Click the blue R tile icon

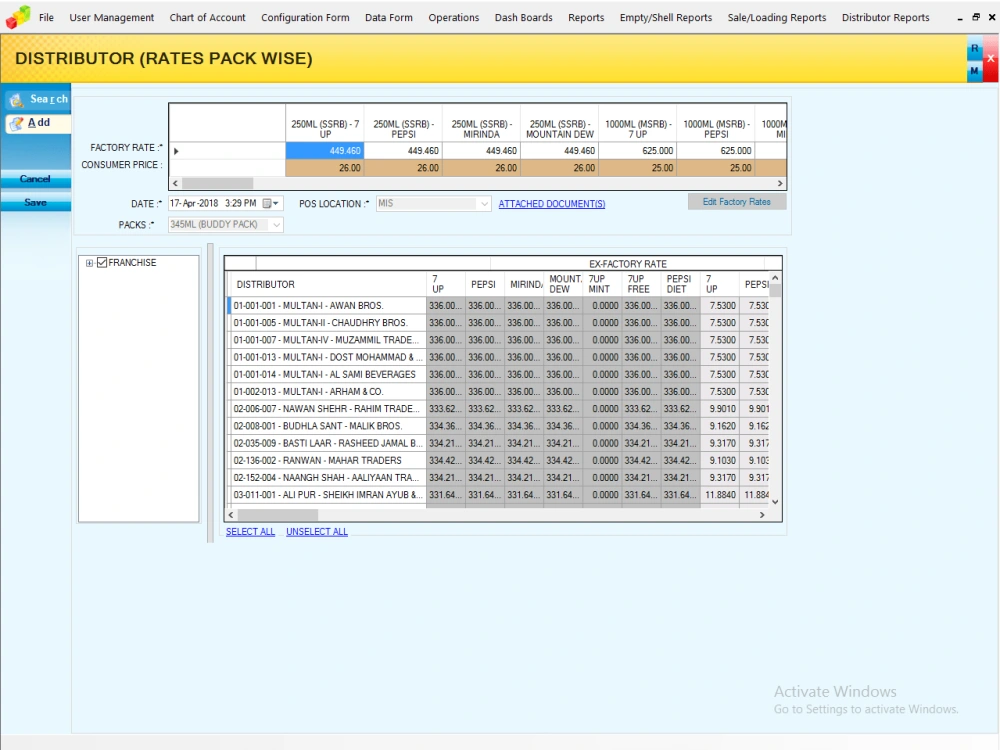click(974, 48)
